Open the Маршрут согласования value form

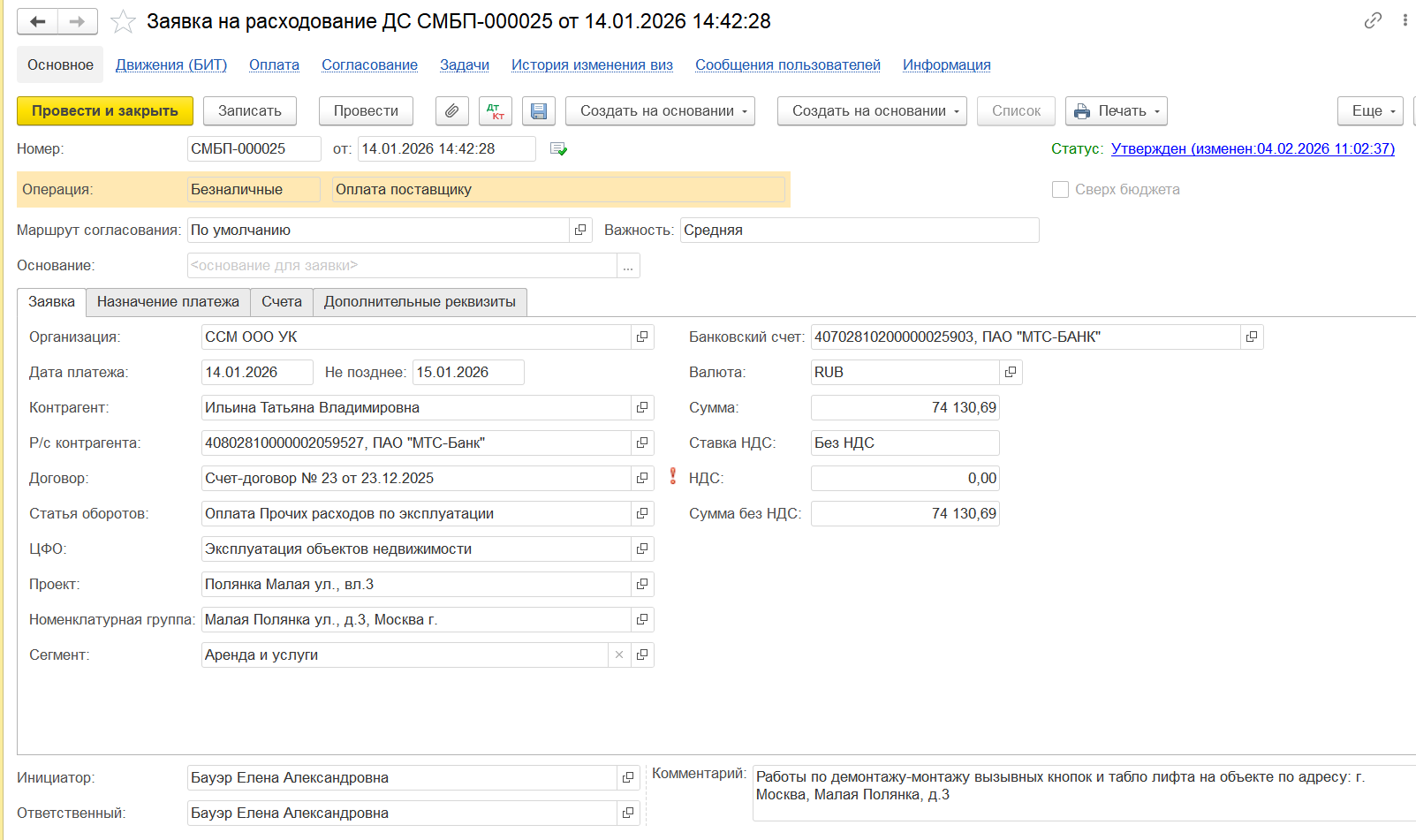tap(580, 231)
